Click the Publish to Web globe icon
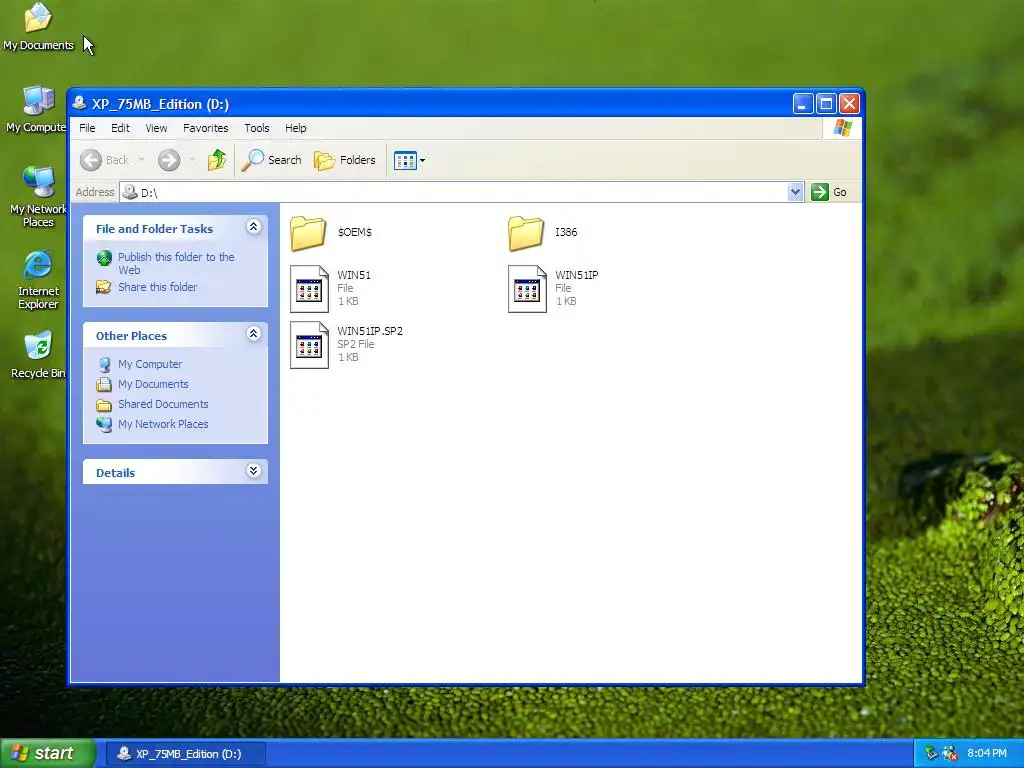This screenshot has height=768, width=1024. coord(104,258)
